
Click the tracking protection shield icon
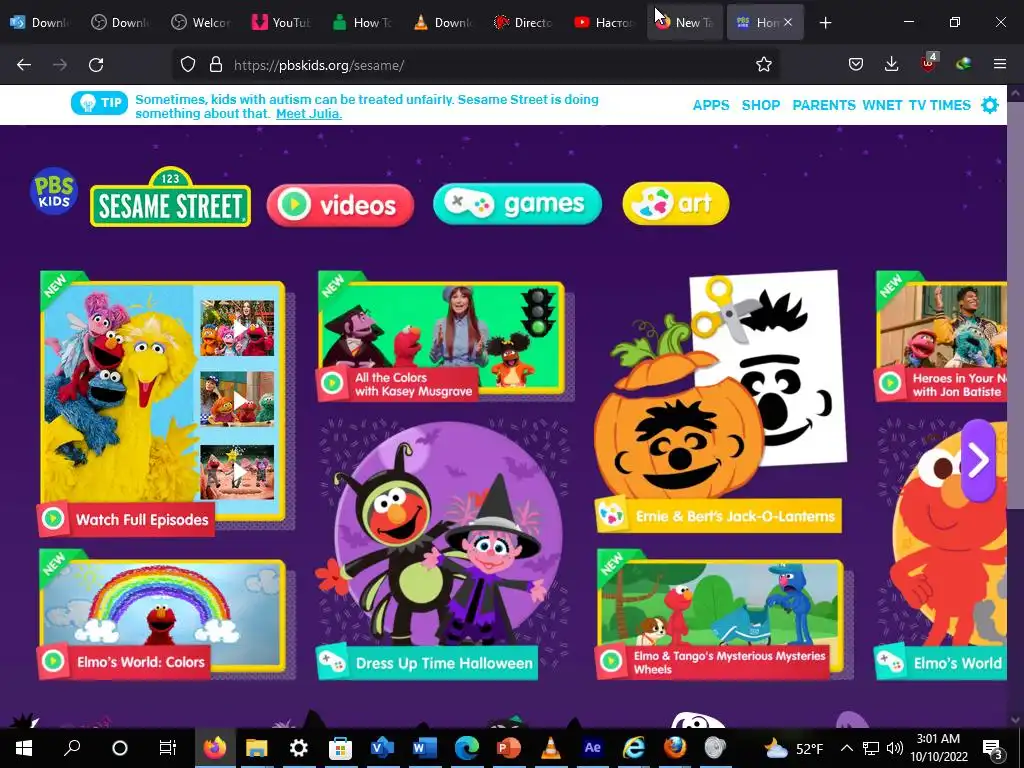pos(188,65)
